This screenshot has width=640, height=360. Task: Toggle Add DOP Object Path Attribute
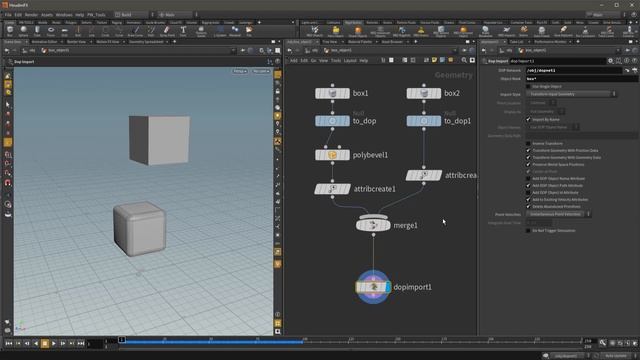coord(528,185)
